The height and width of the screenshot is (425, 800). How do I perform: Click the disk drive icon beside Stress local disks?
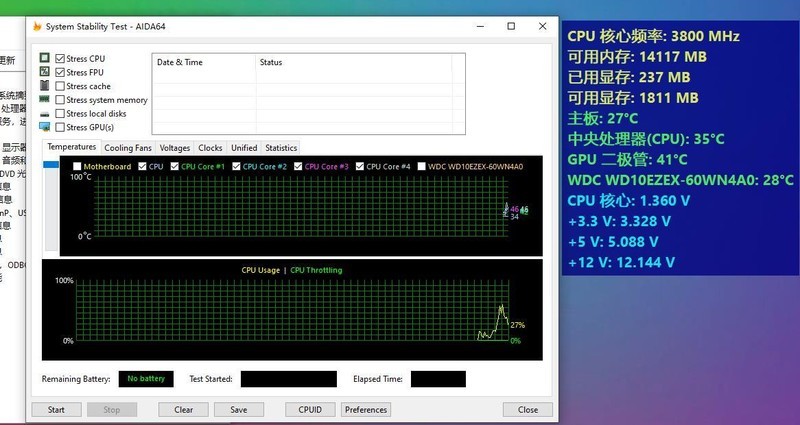click(x=44, y=114)
